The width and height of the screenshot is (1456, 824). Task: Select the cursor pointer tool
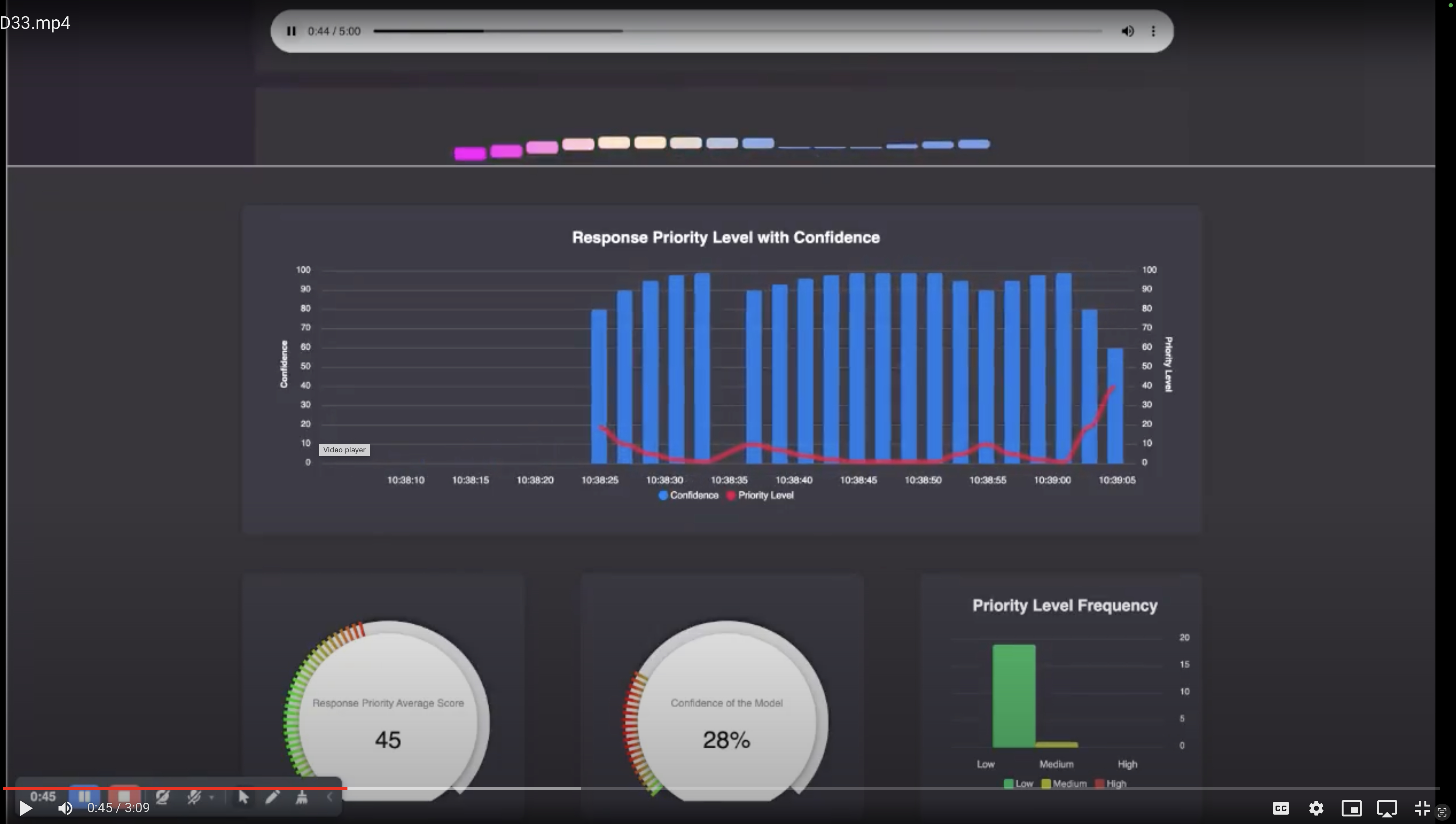click(x=243, y=797)
